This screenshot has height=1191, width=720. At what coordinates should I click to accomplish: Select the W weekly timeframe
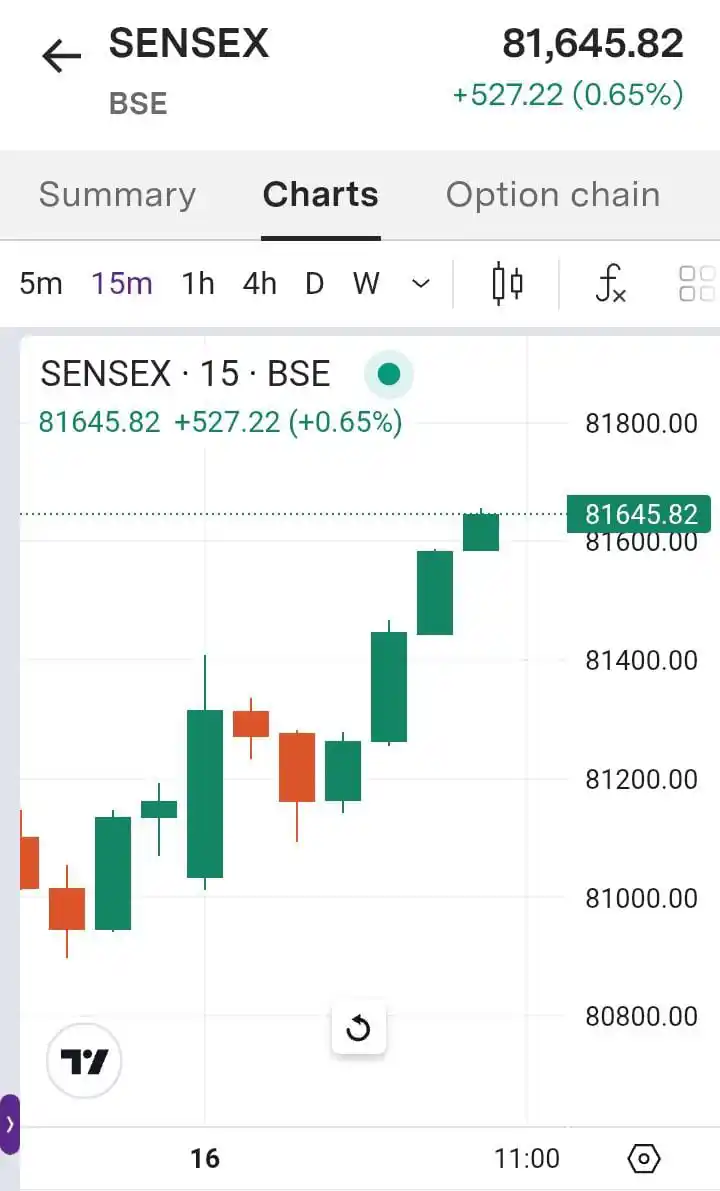pos(366,283)
